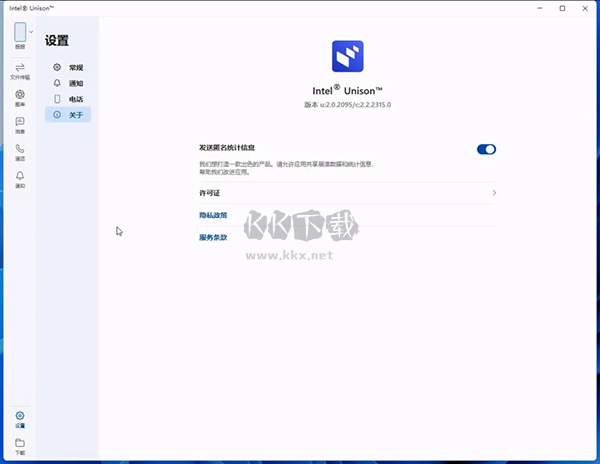Click the Settings (设置) gear at bottom left
The height and width of the screenshot is (464, 600).
pos(20,419)
